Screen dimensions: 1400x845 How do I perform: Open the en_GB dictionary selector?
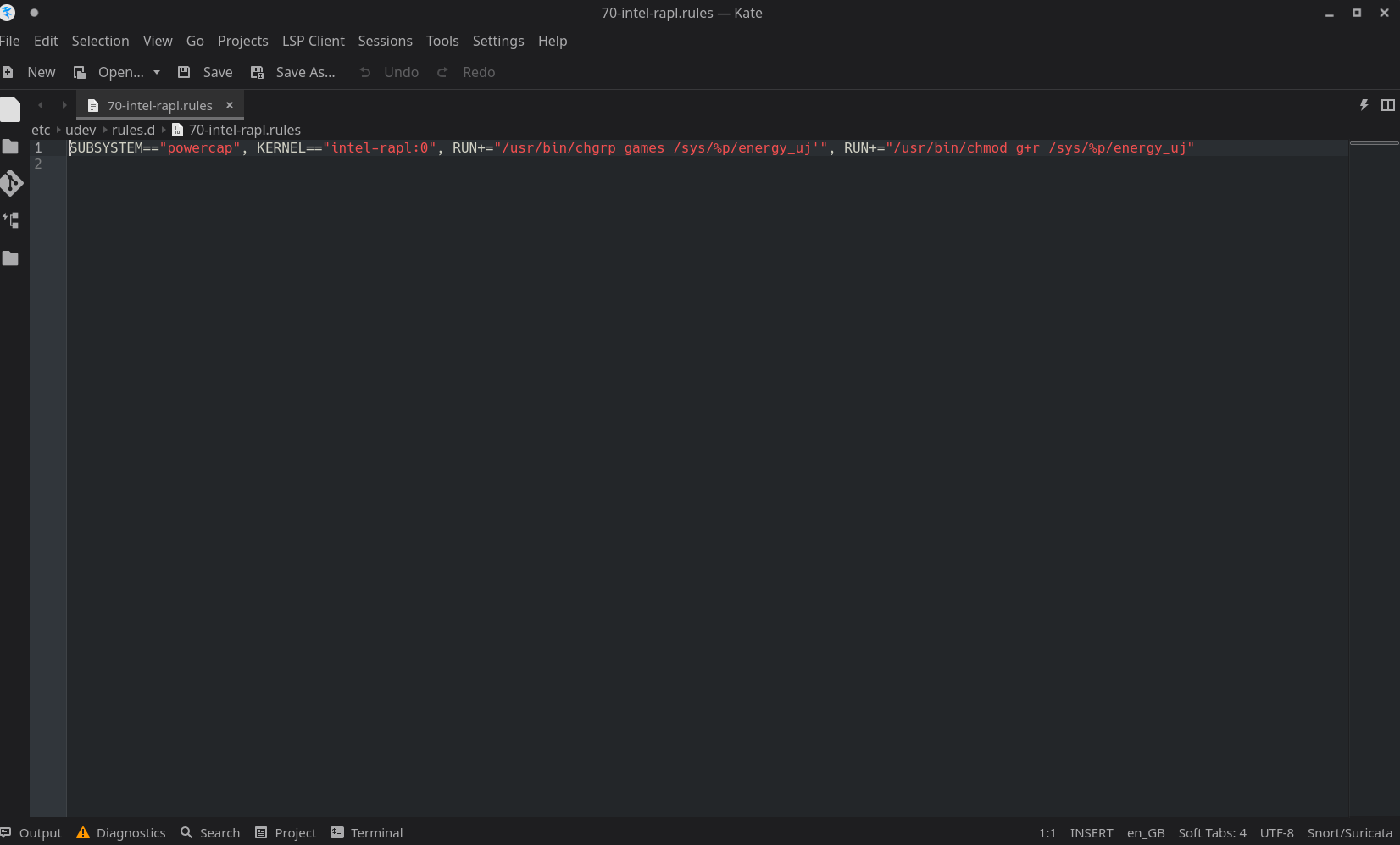tap(1146, 832)
